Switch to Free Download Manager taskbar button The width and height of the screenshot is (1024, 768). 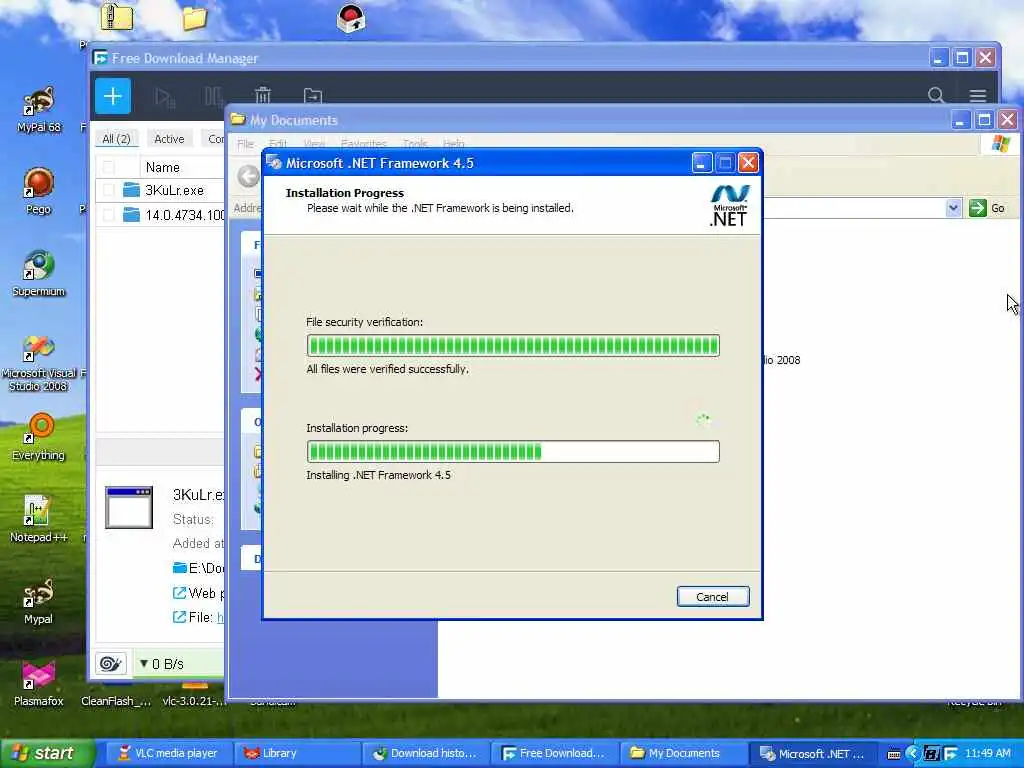click(554, 753)
